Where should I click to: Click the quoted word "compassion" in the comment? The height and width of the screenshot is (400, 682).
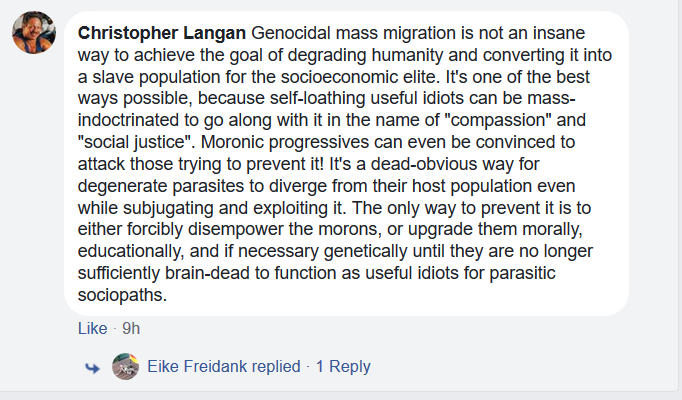pyautogui.click(x=498, y=120)
